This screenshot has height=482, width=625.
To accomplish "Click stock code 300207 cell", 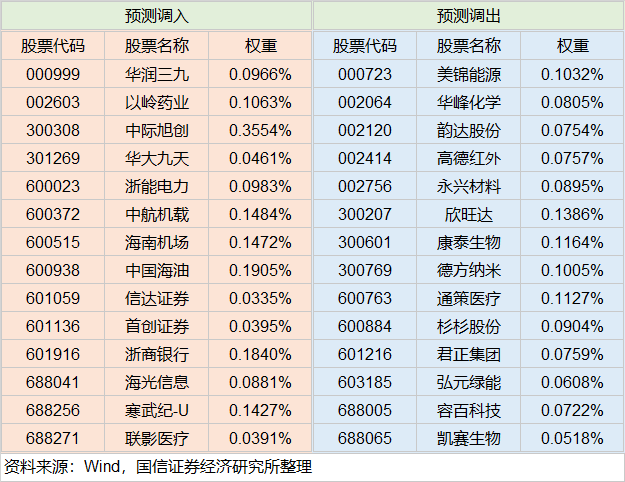I will tap(365, 214).
